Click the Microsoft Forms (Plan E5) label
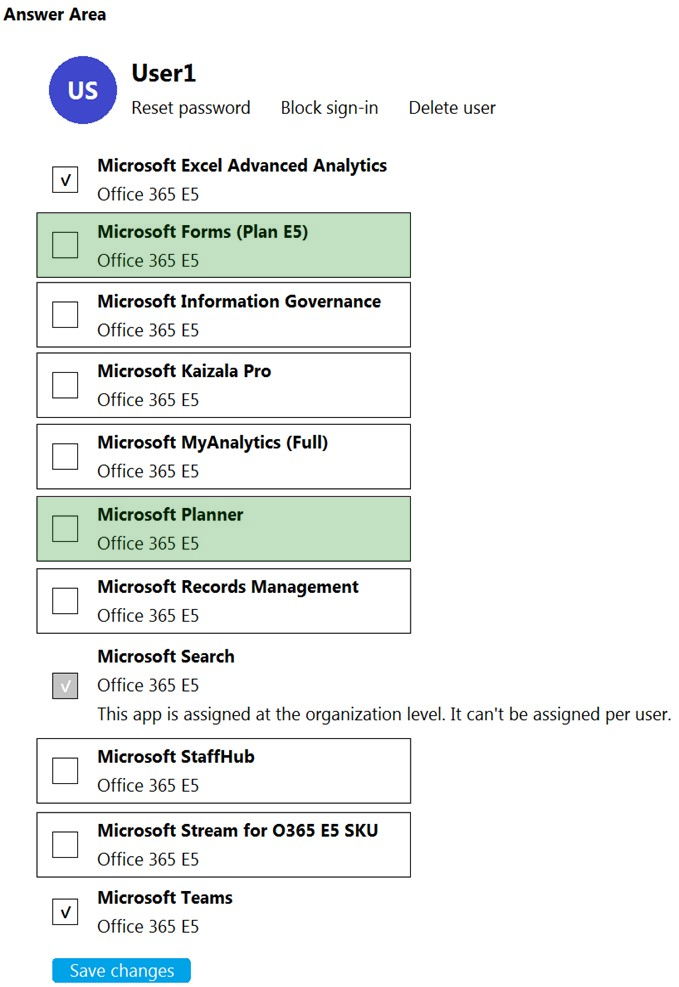The height and width of the screenshot is (987, 679). click(x=203, y=232)
